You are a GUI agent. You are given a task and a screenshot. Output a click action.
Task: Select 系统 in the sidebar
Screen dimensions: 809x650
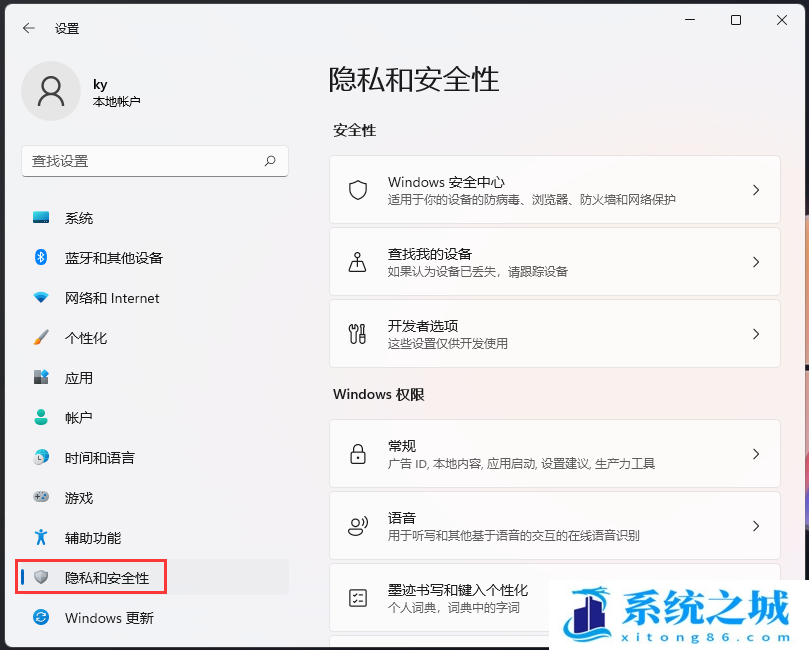(153, 218)
